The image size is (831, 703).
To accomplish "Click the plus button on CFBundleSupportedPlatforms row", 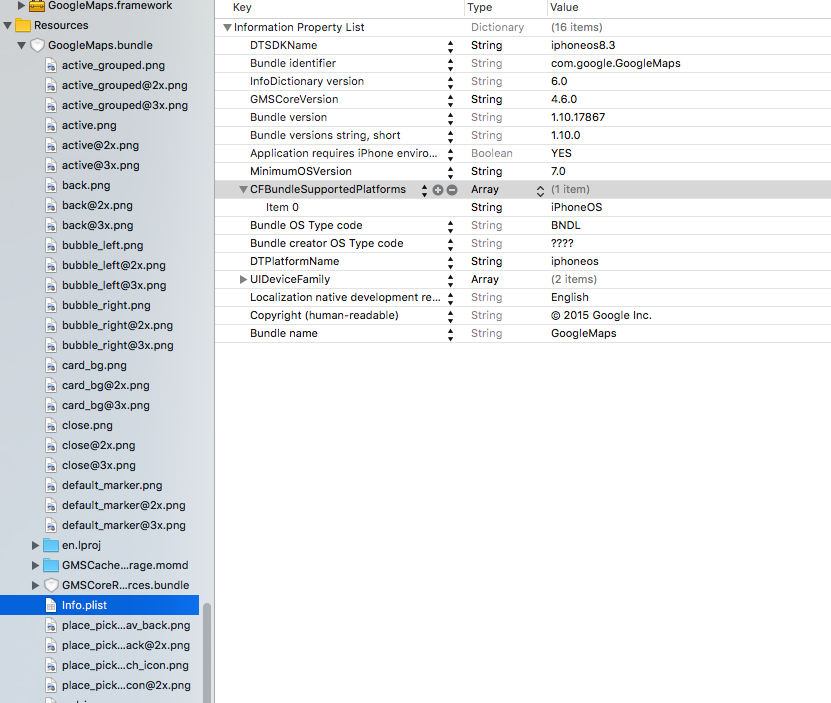I will point(438,190).
